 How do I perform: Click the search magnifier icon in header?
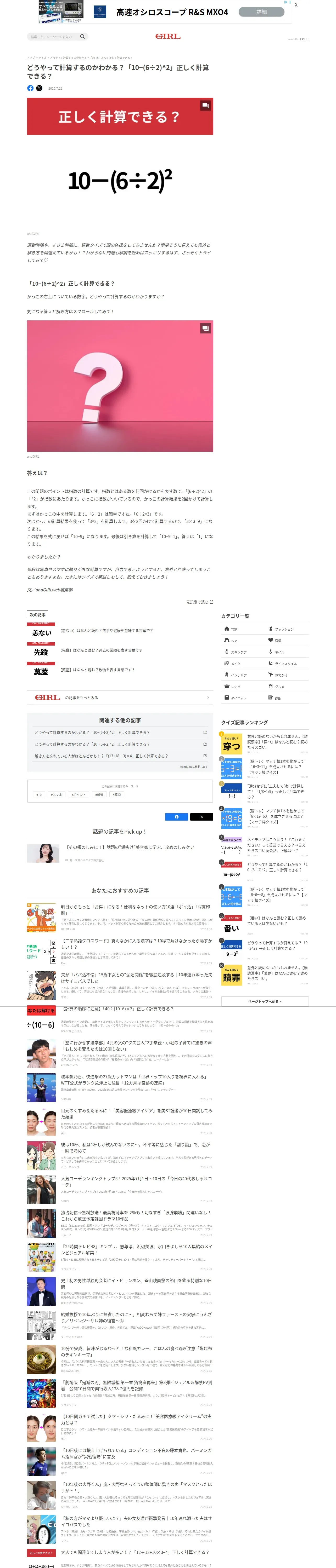(82, 37)
